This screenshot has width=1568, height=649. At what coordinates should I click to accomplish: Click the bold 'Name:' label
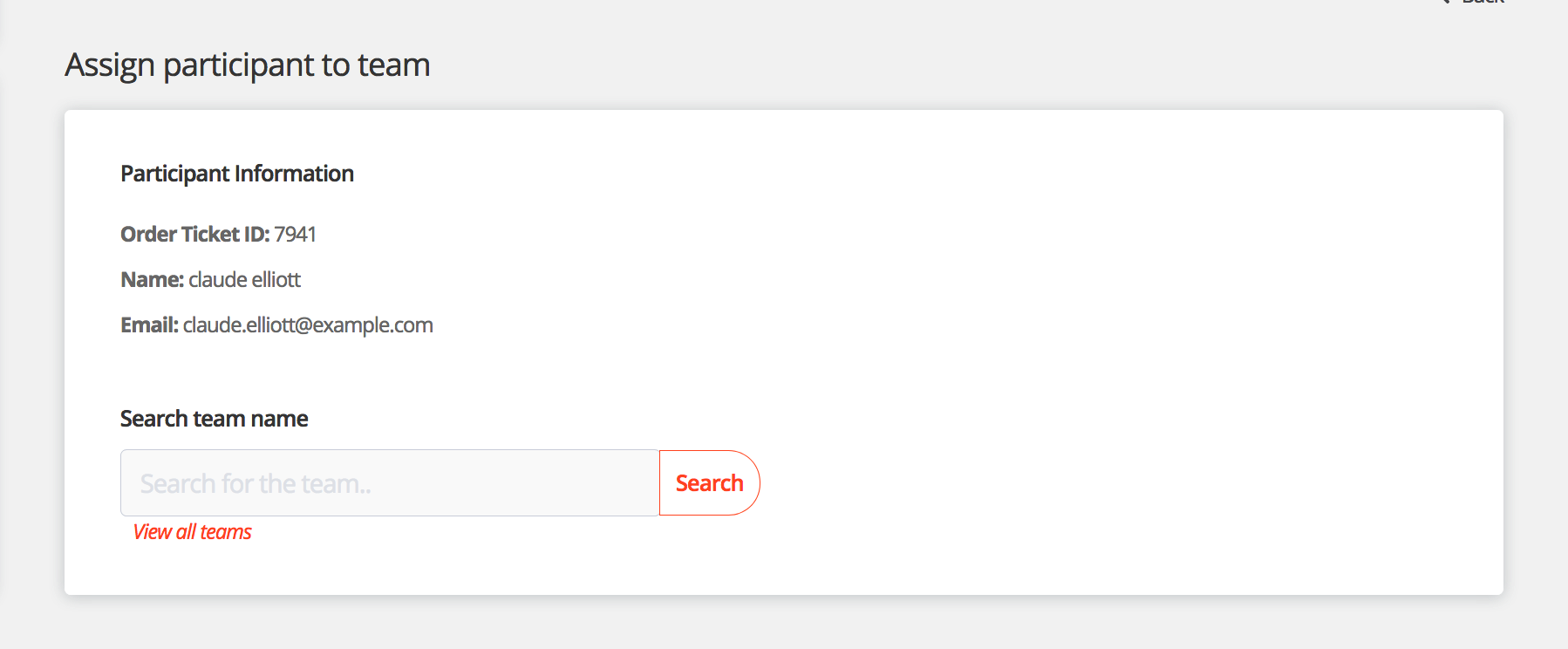(152, 279)
